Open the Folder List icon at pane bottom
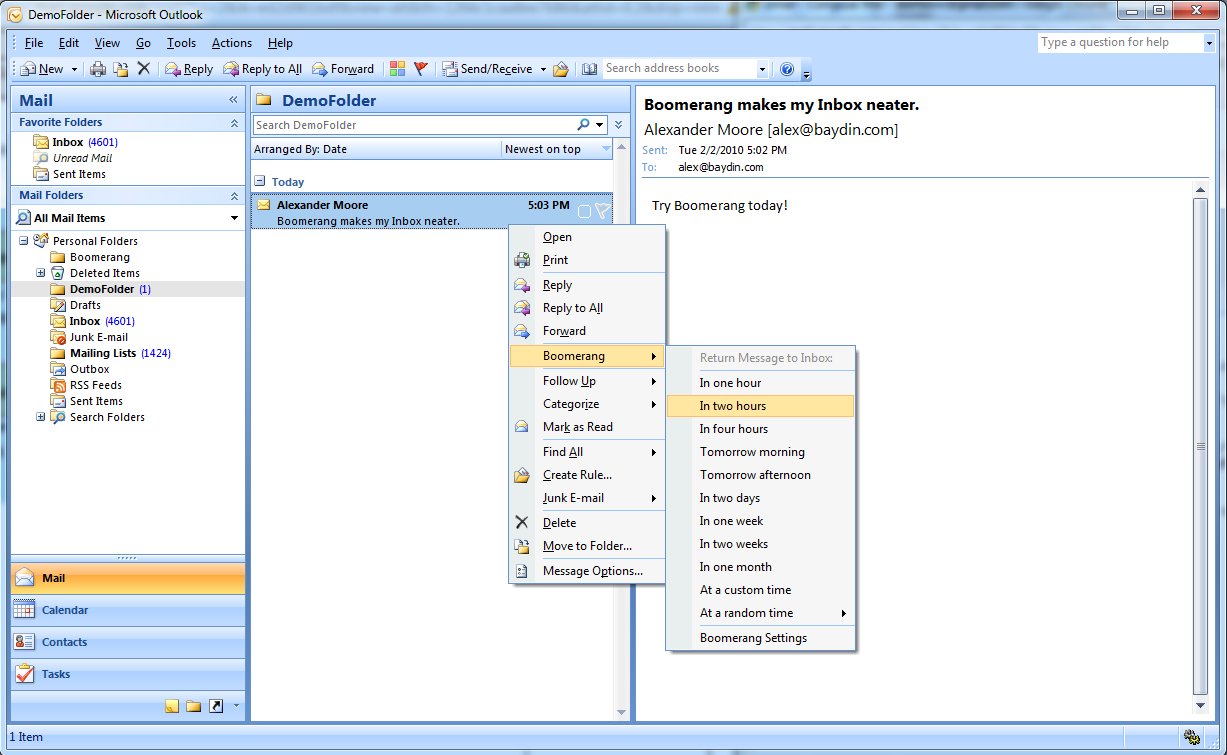1227x755 pixels. pyautogui.click(x=196, y=706)
